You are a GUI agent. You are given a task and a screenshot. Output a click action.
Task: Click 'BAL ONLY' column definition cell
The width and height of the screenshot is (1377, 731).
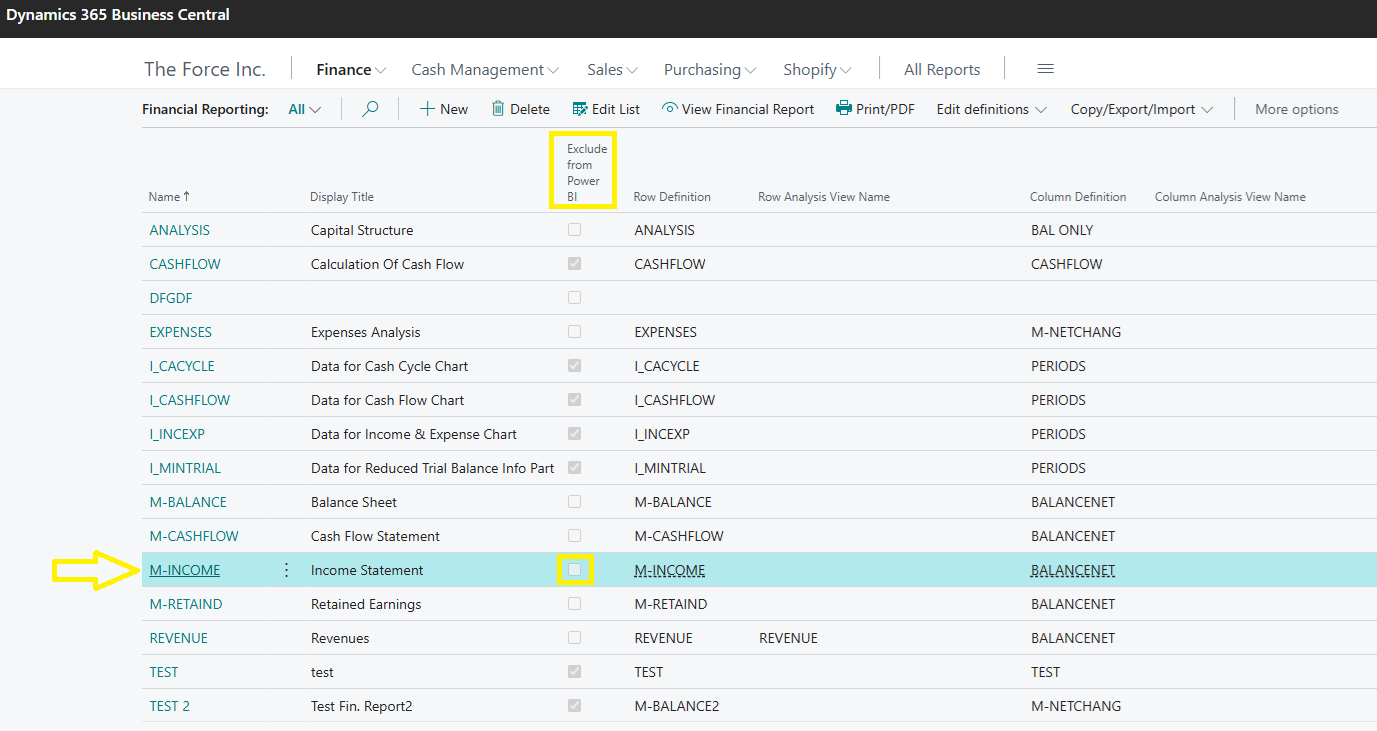click(x=1062, y=230)
